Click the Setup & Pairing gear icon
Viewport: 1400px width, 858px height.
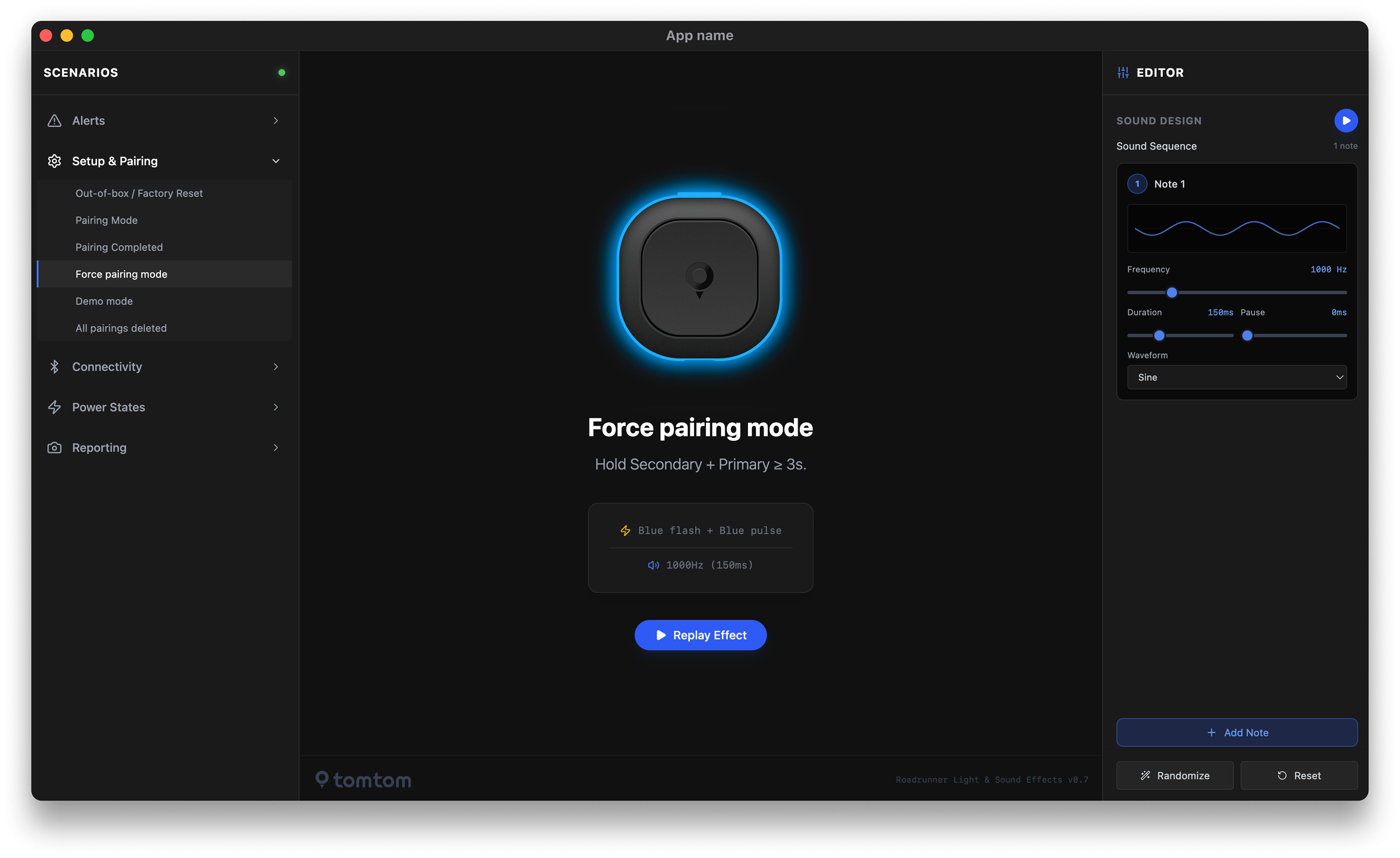[54, 161]
